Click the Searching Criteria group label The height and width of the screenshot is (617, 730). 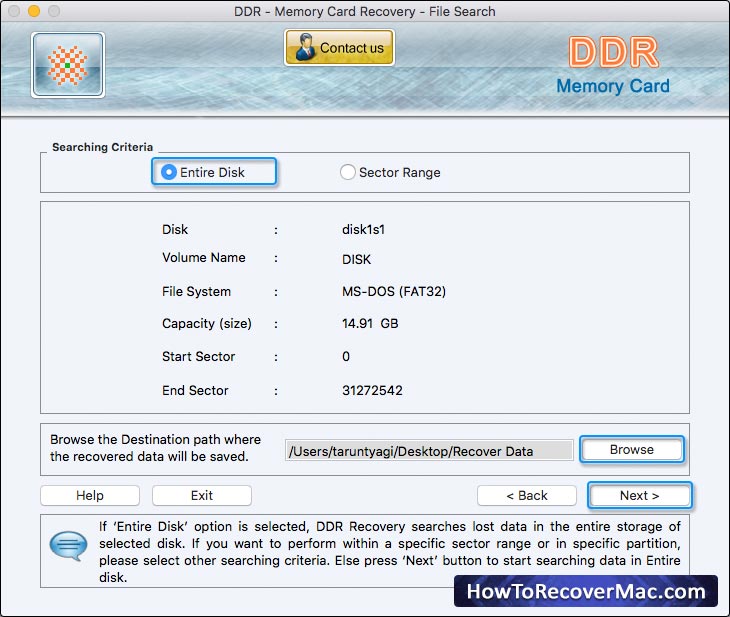click(x=102, y=147)
